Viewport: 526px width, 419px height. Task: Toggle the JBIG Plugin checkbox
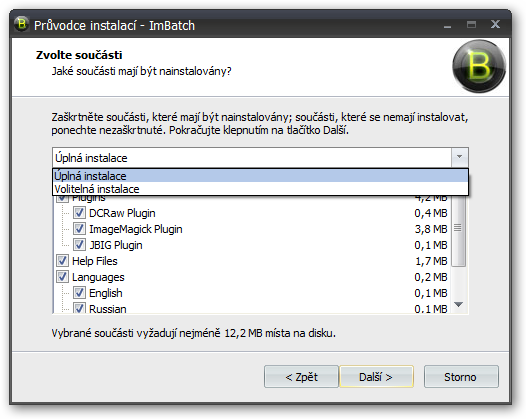79,245
